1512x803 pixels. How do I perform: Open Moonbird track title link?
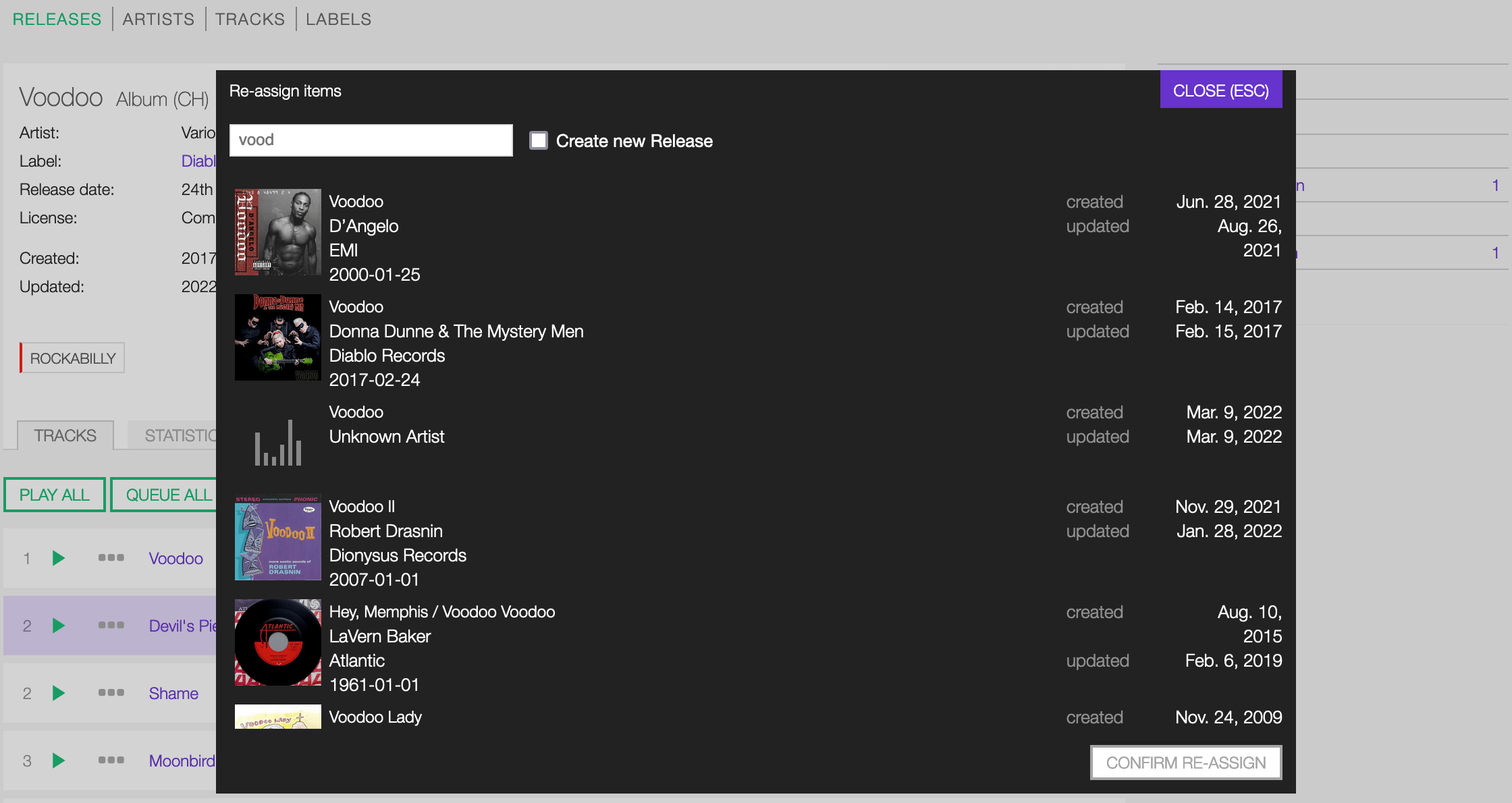[x=182, y=760]
